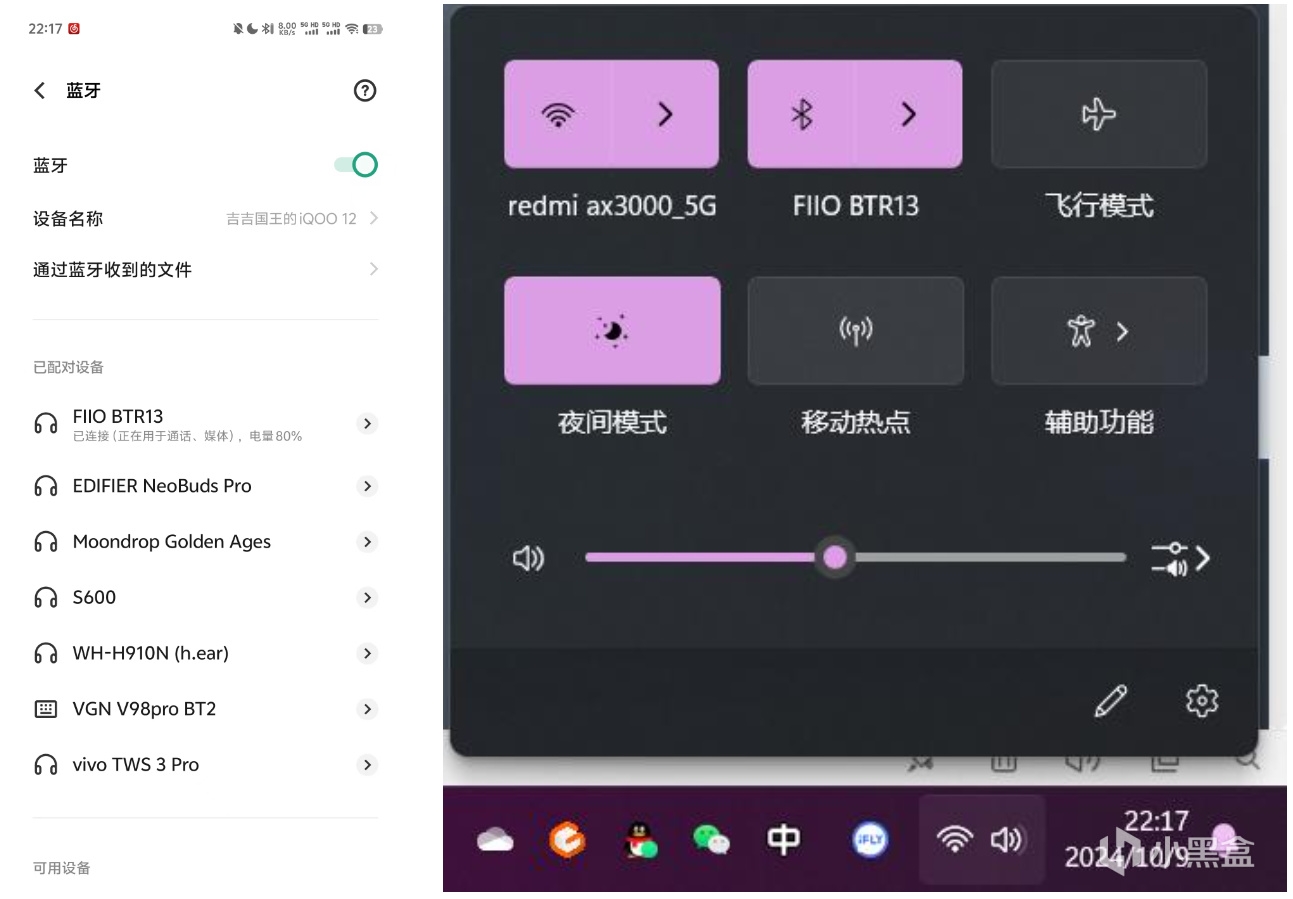Open 设备名称 device name setting
Screen dimensions: 1293x899
pos(205,218)
